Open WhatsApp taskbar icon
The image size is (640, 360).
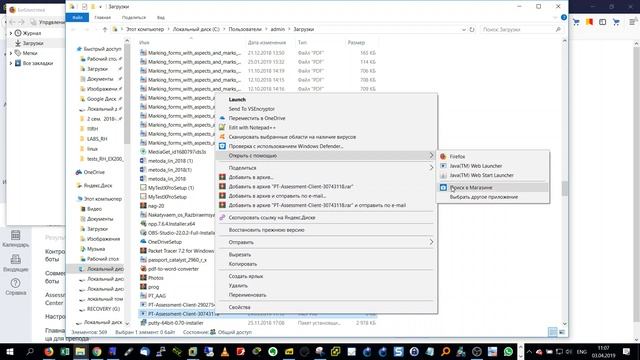508,351
